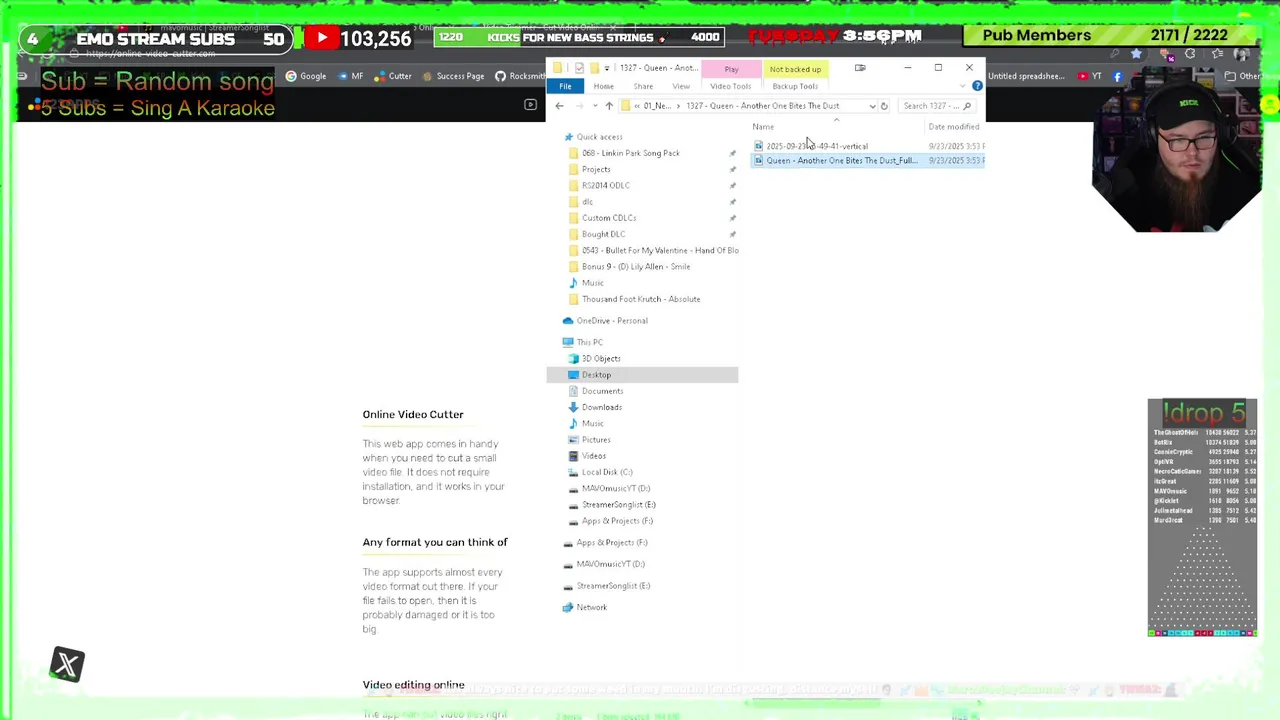This screenshot has width=1280, height=720.
Task: Open the RS2014 ODLC folder
Action: tap(605, 185)
